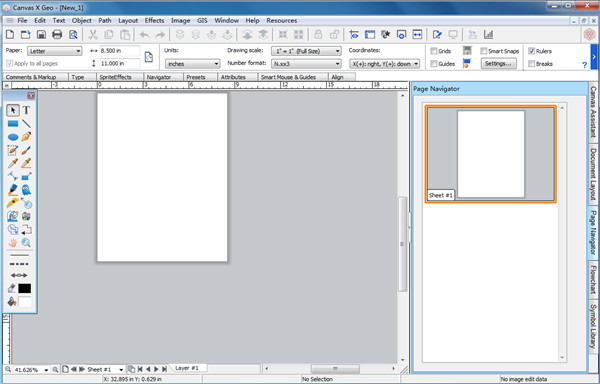Open the Paper size dropdown
The image size is (600, 384).
(55, 51)
